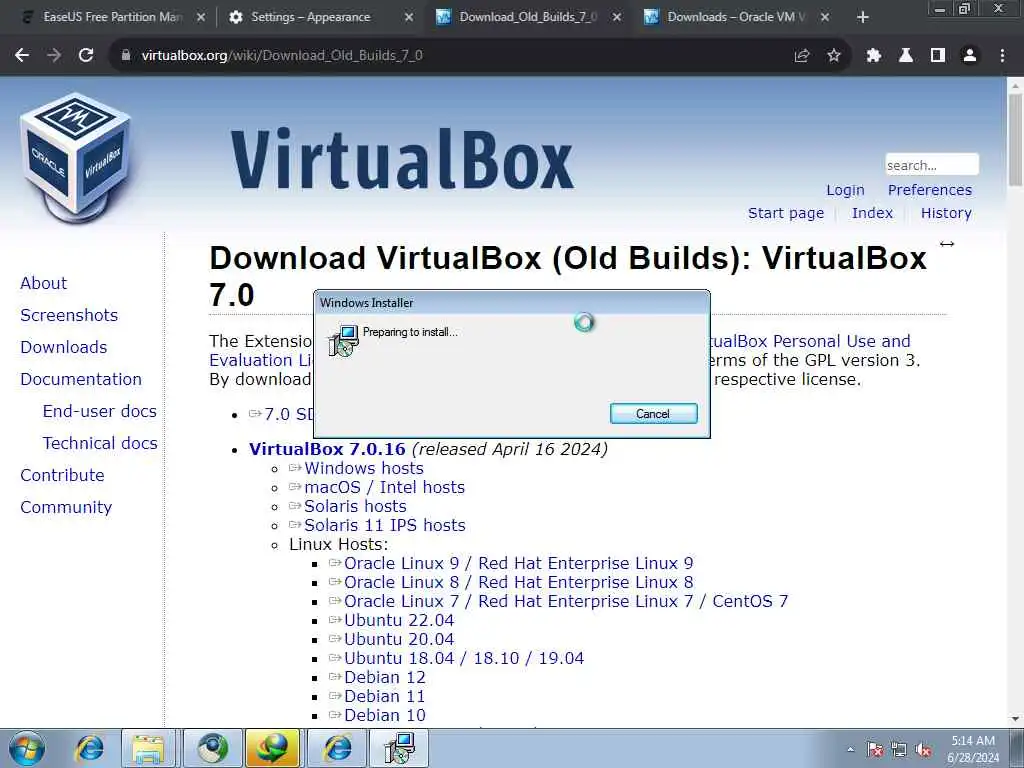The width and height of the screenshot is (1024, 768).
Task: Download the Solaris hosts build
Action: tap(355, 506)
